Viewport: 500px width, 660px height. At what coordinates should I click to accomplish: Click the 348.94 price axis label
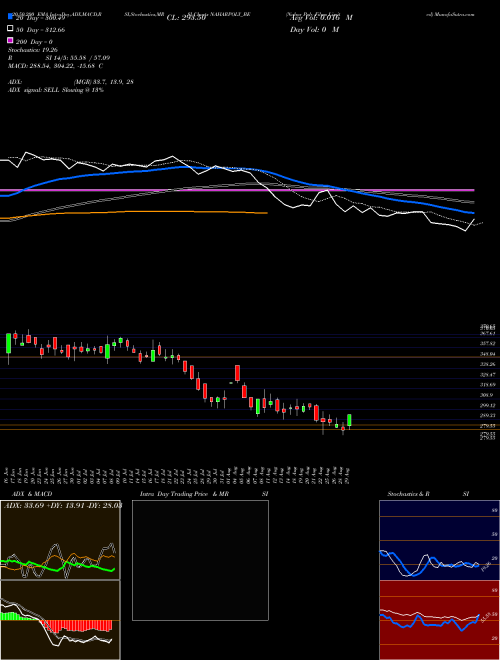point(487,354)
